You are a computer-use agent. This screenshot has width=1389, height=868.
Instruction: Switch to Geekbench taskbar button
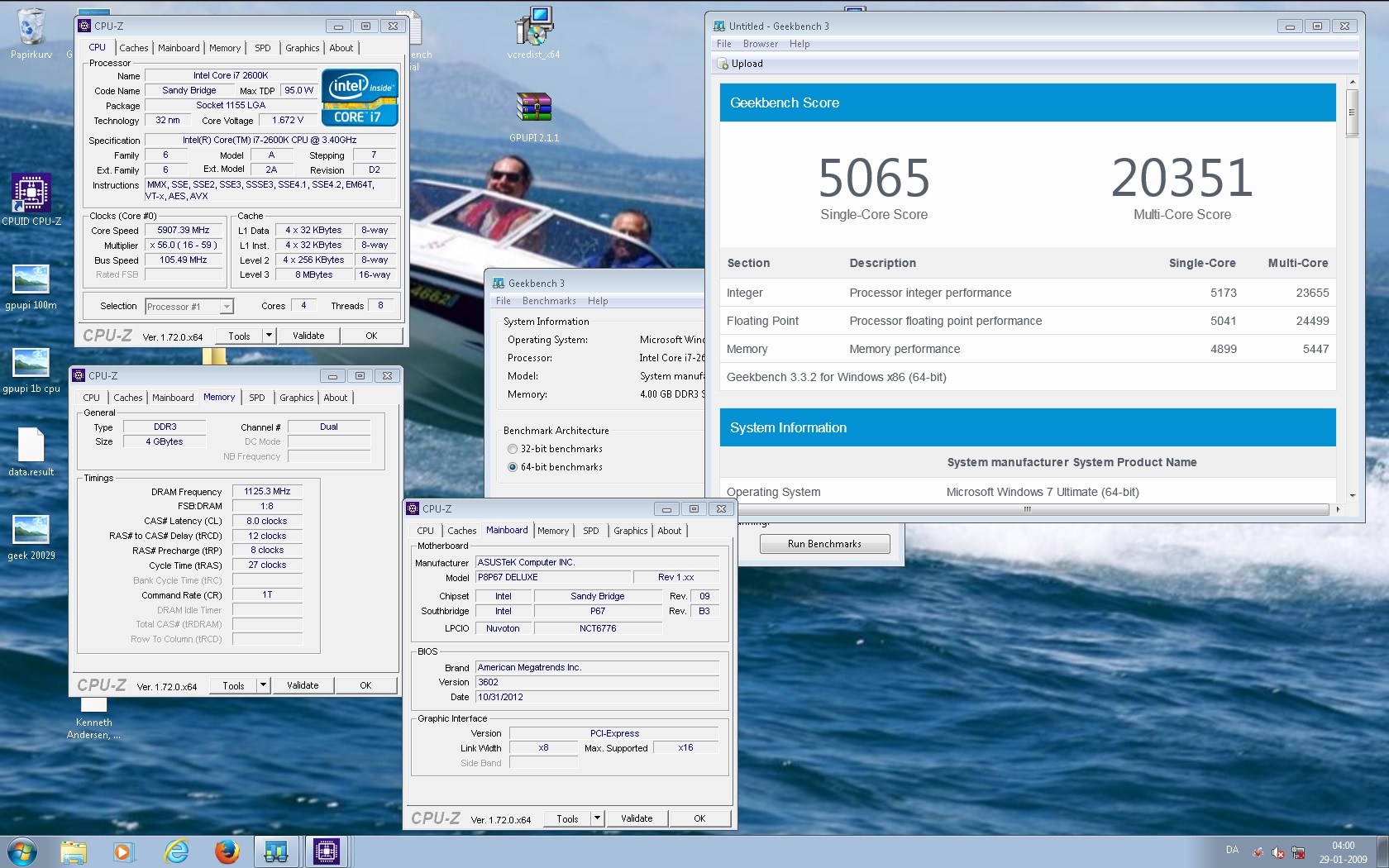pyautogui.click(x=276, y=851)
